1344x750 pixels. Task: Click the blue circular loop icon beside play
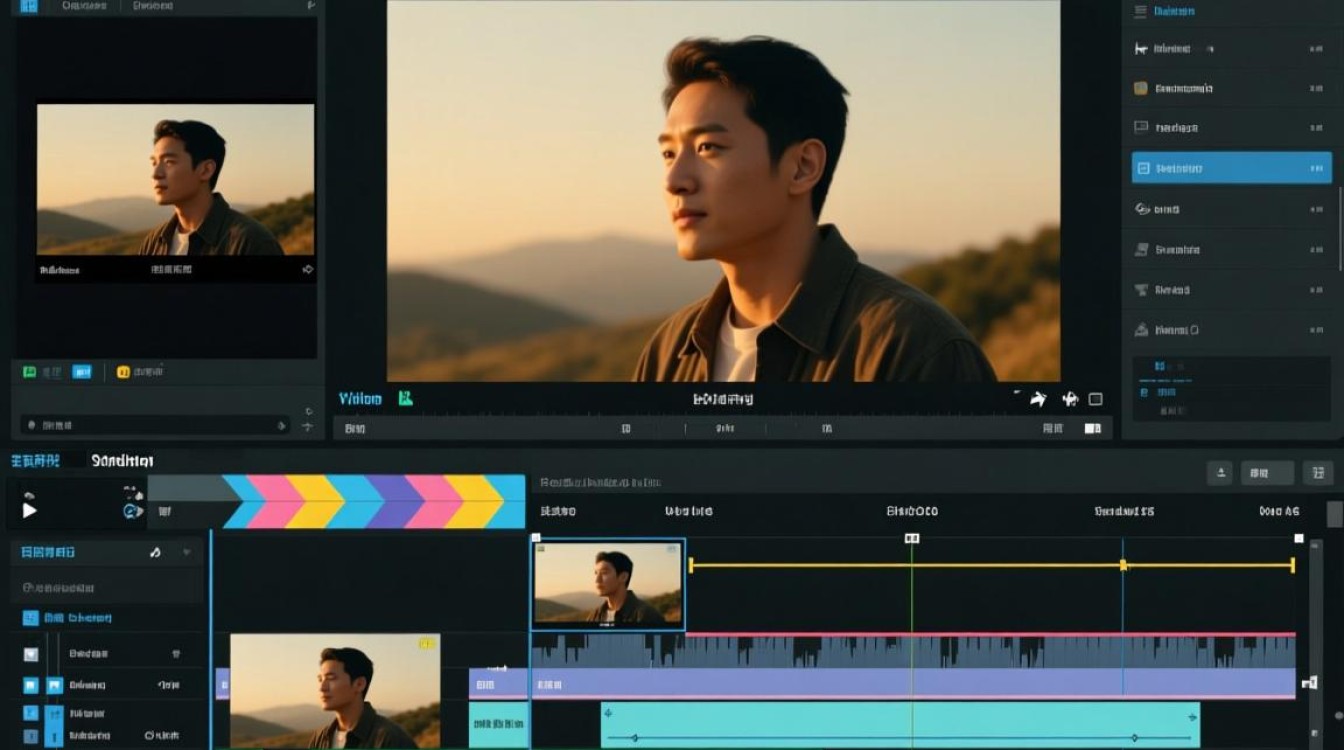coord(132,511)
